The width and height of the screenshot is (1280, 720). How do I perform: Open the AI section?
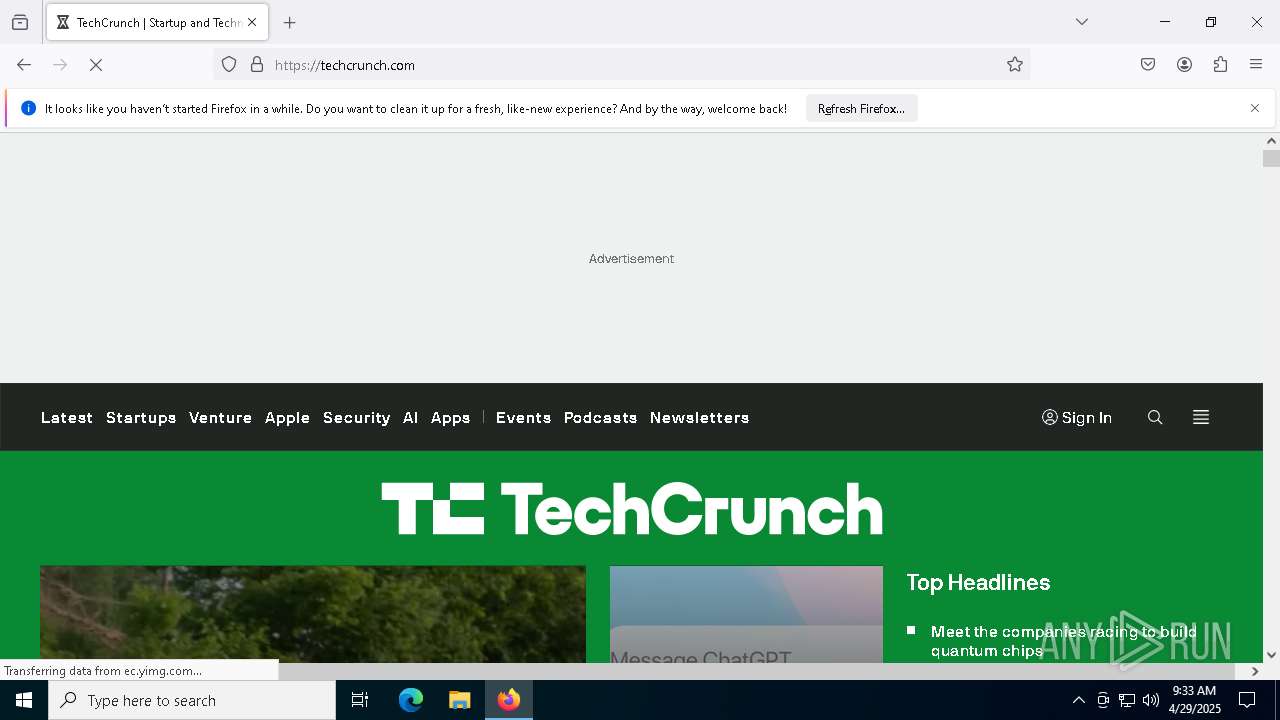(x=410, y=417)
